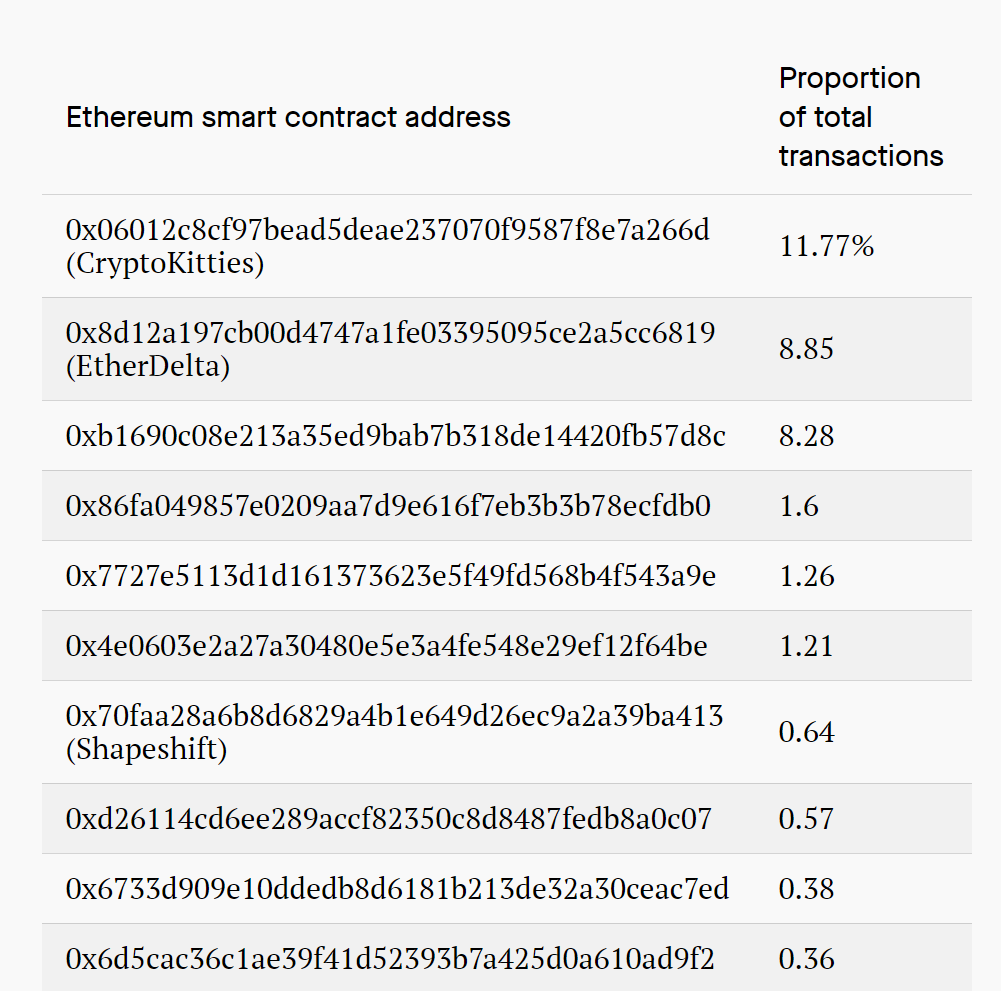This screenshot has width=1001, height=991.
Task: Select address starting with 0x6d5cac36c1ae
Action: pyautogui.click(x=389, y=959)
